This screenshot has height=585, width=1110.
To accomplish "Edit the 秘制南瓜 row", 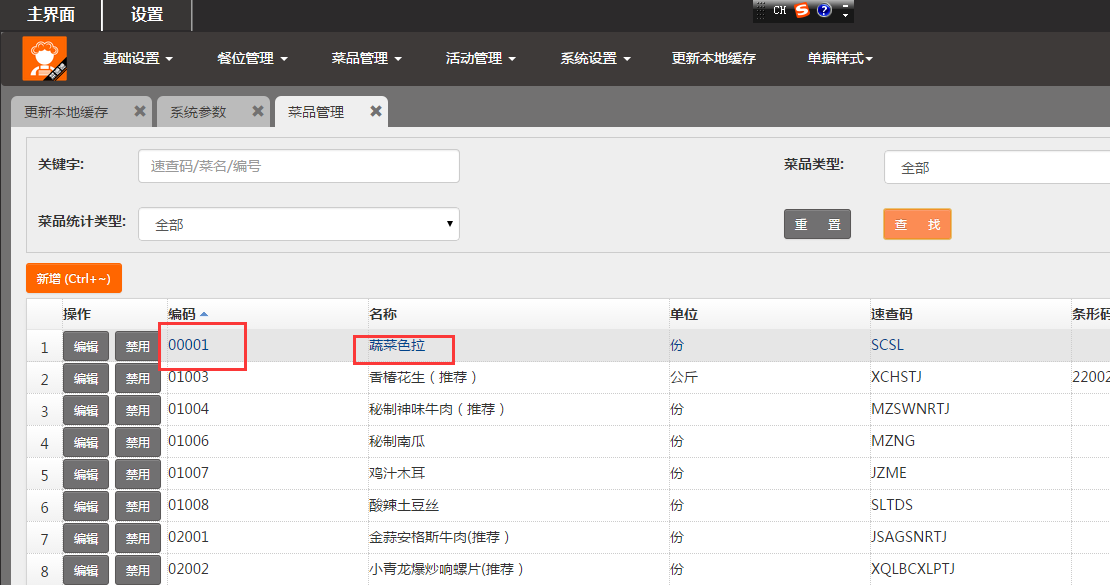I will click(86, 442).
